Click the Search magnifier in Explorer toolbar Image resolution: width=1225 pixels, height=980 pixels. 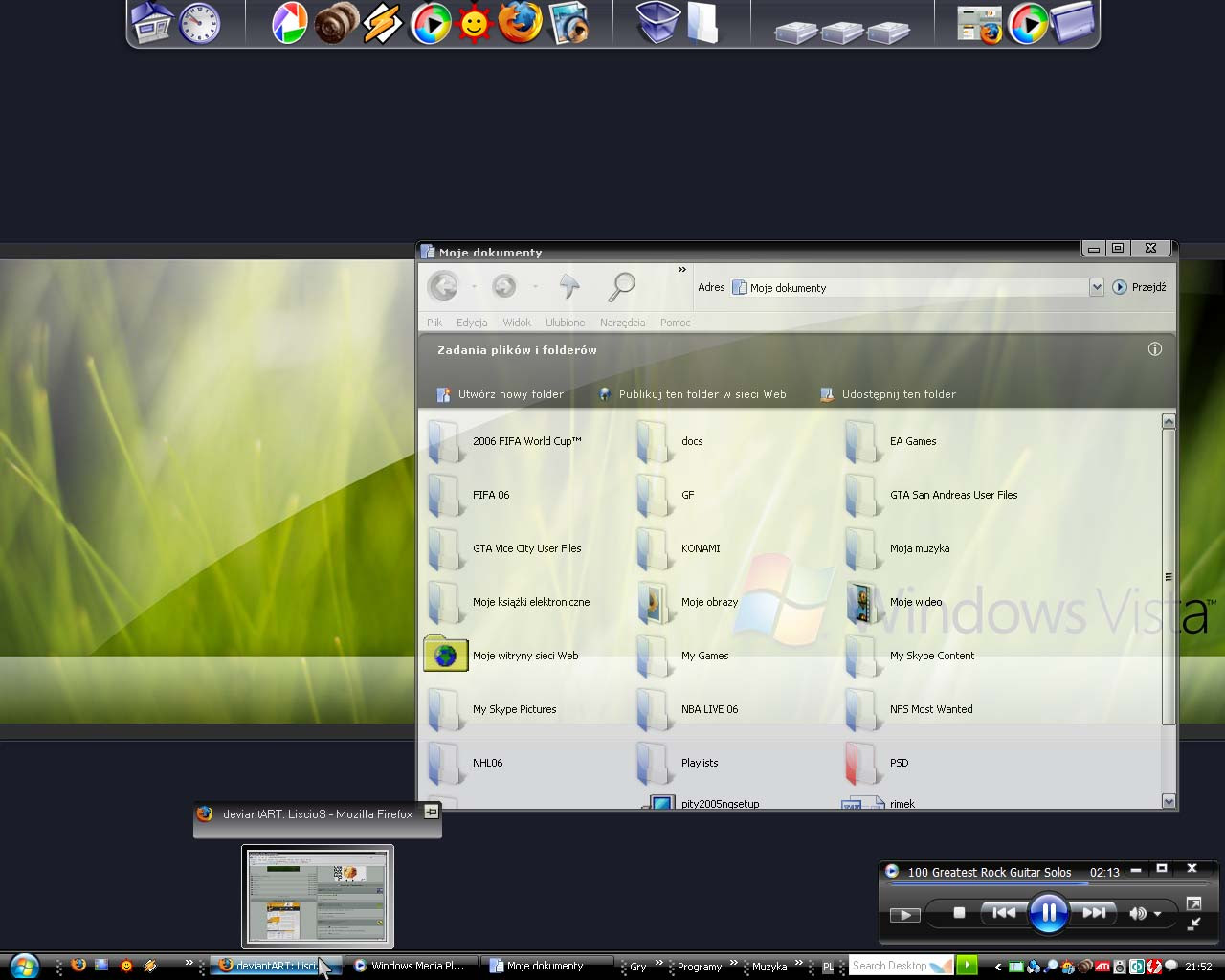622,285
